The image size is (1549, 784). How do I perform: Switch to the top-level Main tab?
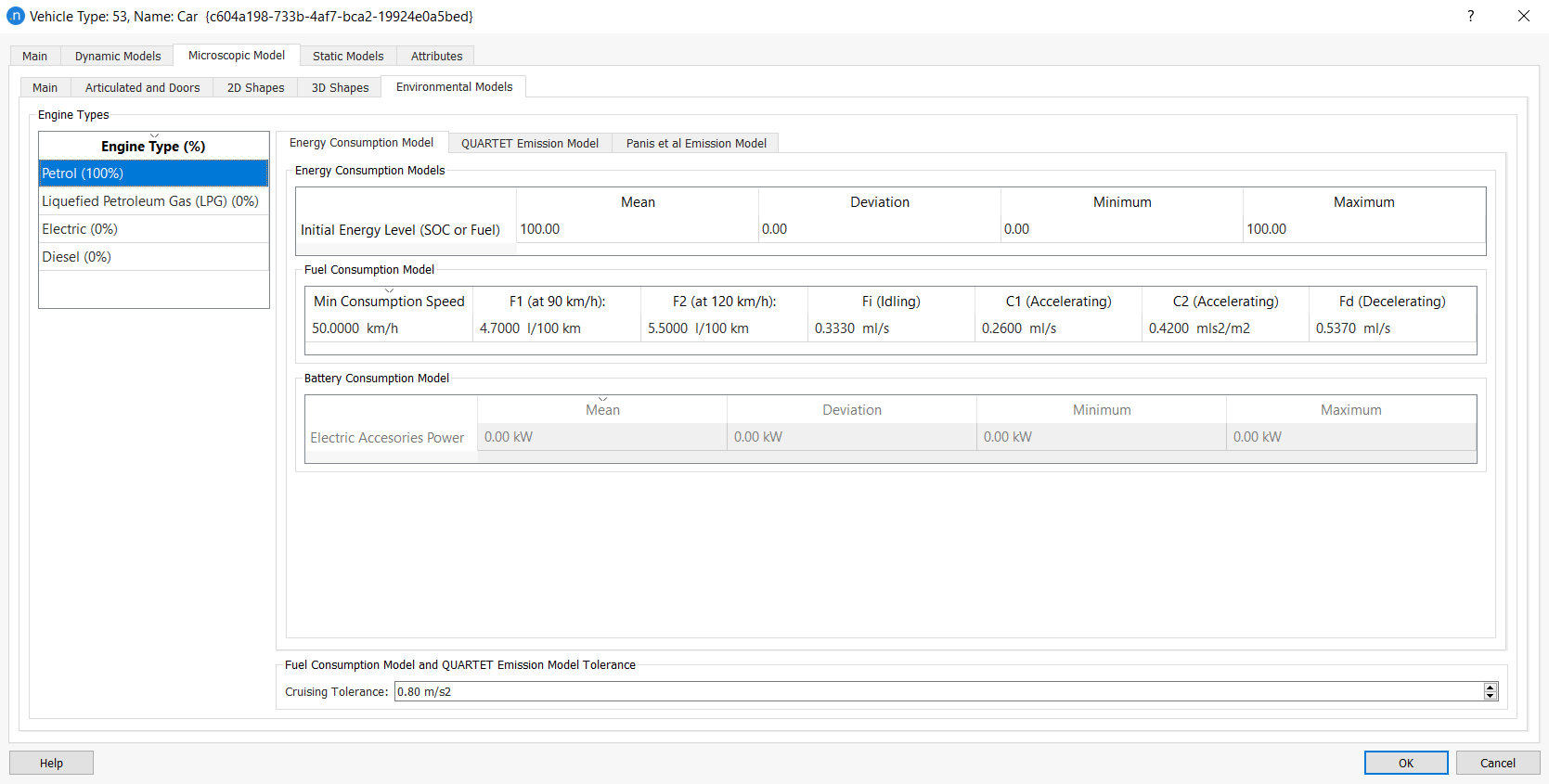pos(35,56)
